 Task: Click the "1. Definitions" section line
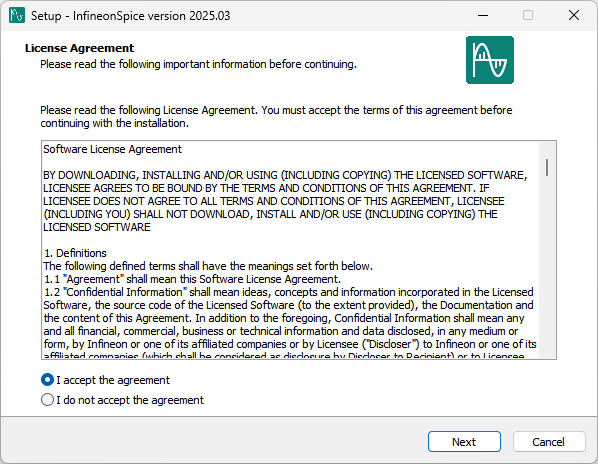[75, 253]
